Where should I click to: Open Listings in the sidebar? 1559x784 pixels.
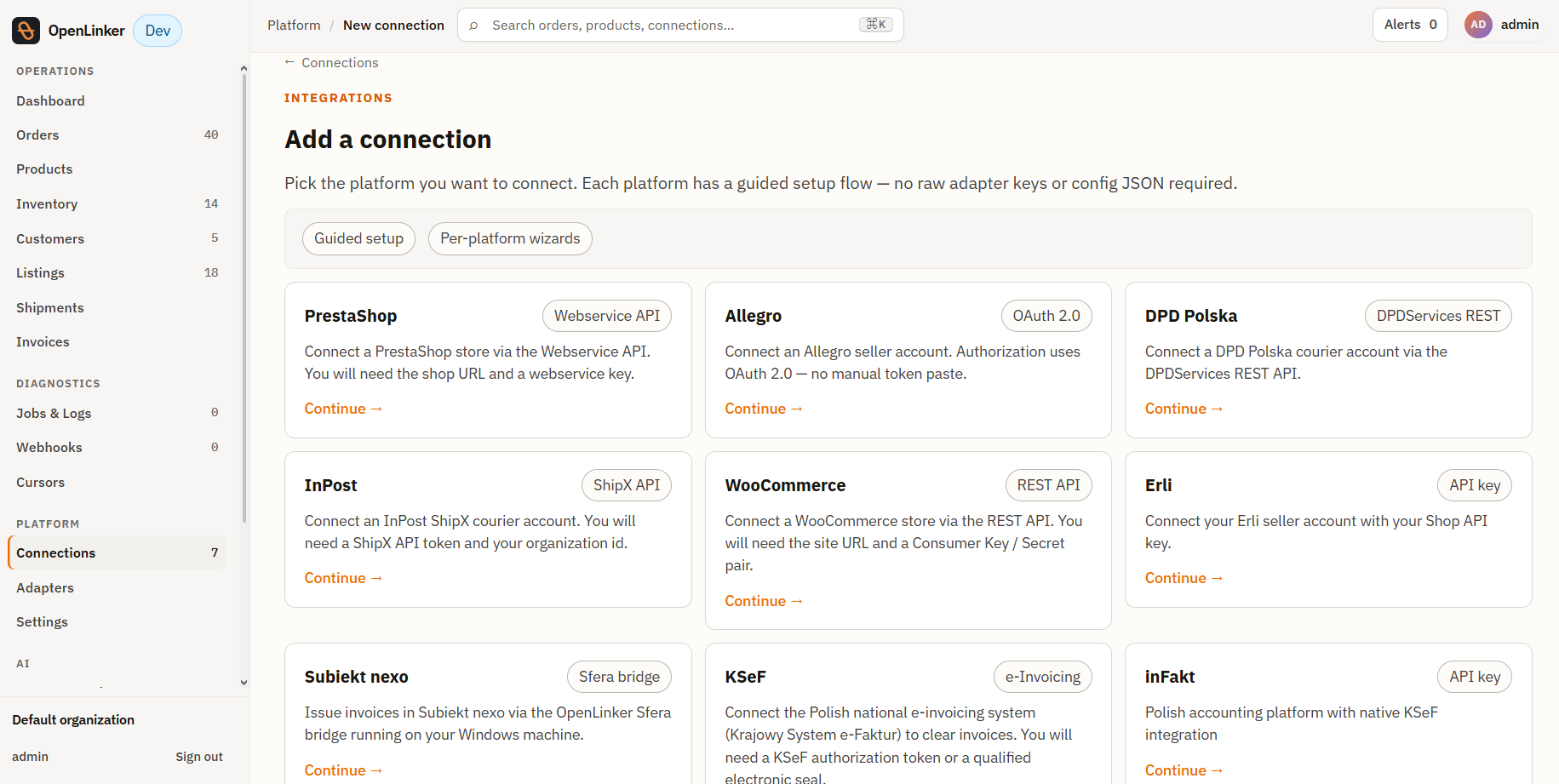point(117,272)
